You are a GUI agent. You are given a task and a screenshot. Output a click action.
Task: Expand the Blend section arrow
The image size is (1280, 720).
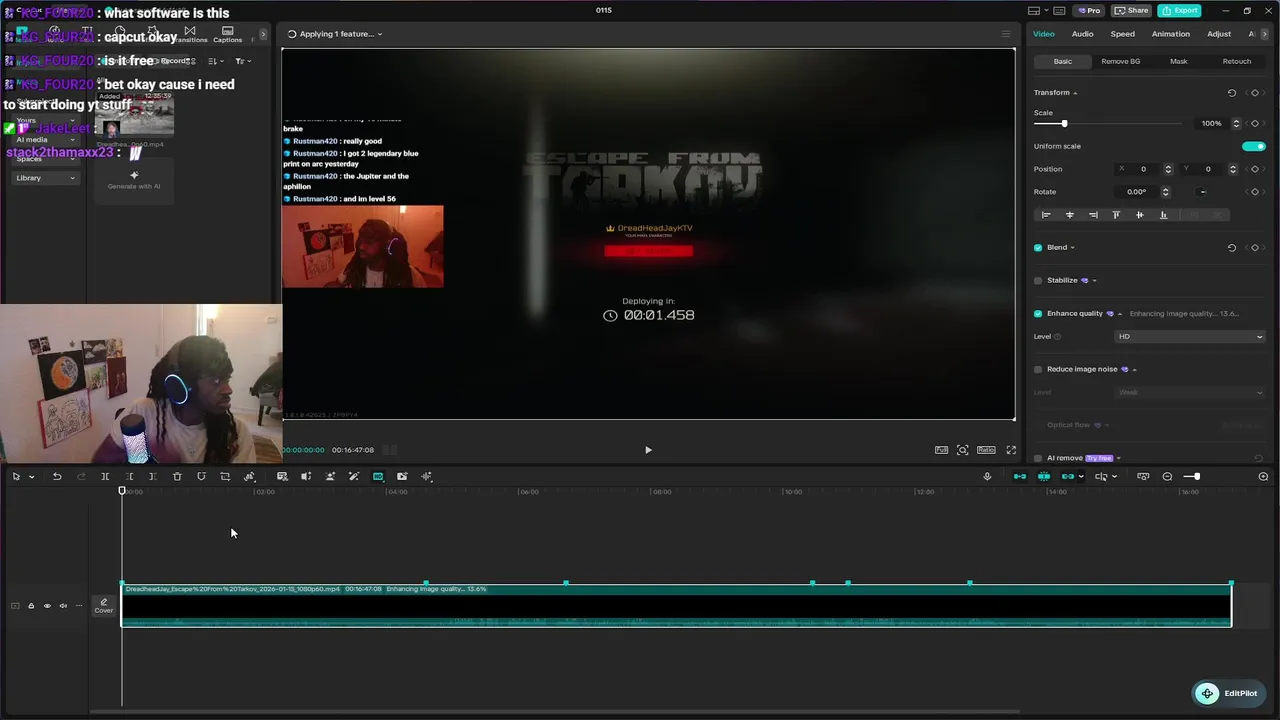point(1073,248)
